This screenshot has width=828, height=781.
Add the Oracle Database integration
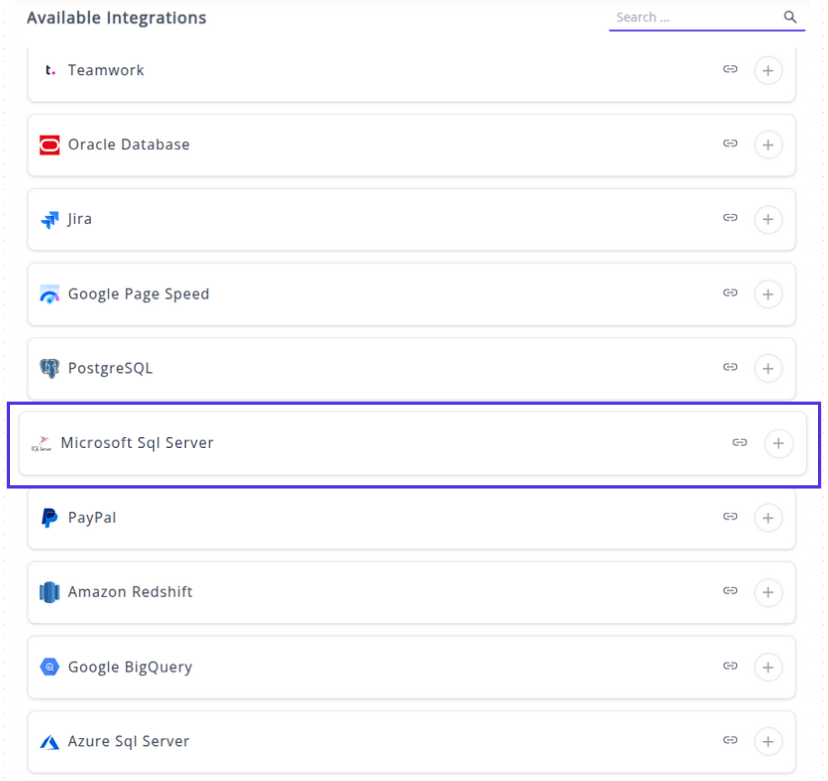click(x=767, y=145)
